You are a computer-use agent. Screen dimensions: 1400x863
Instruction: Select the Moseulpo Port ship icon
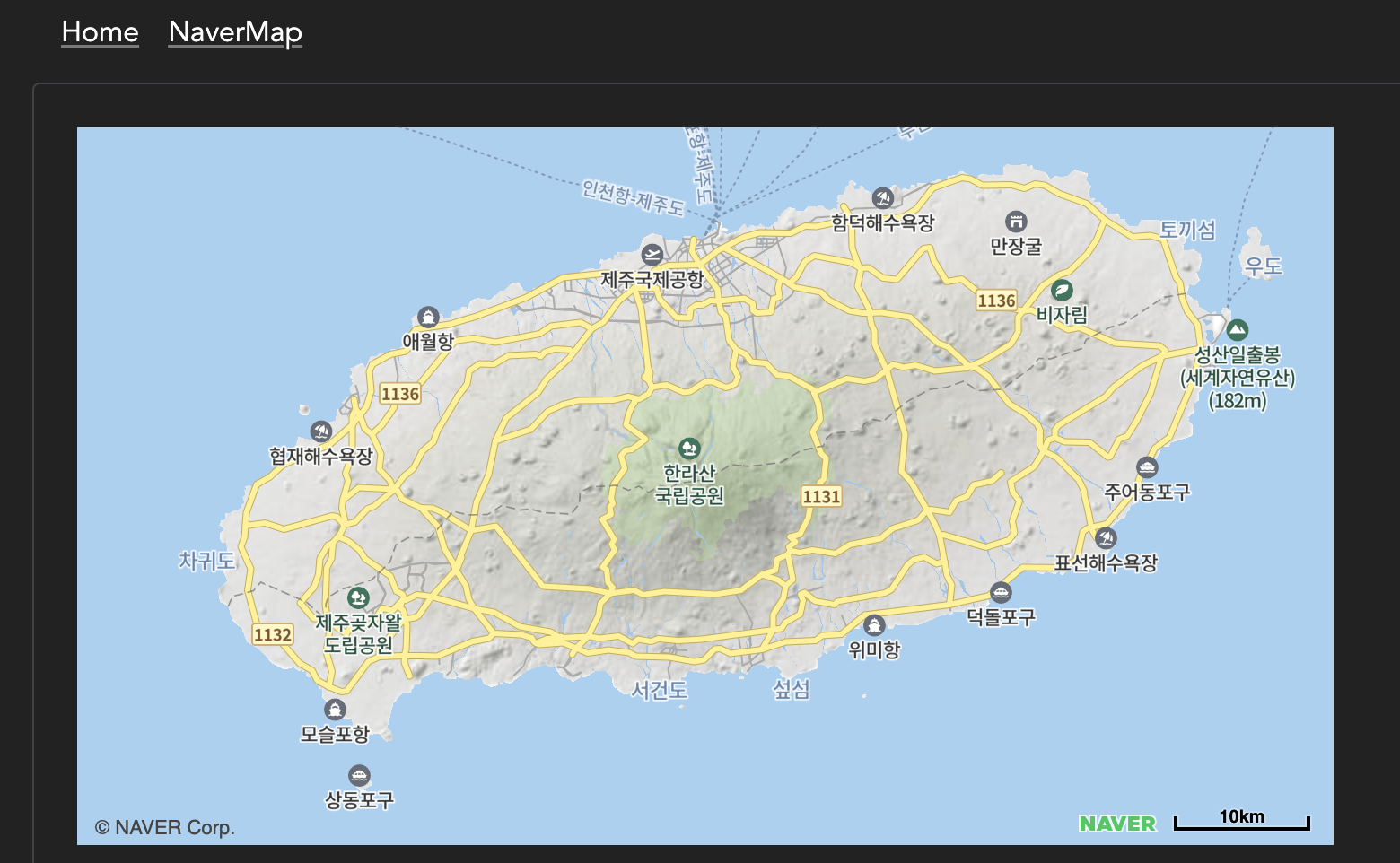click(335, 710)
